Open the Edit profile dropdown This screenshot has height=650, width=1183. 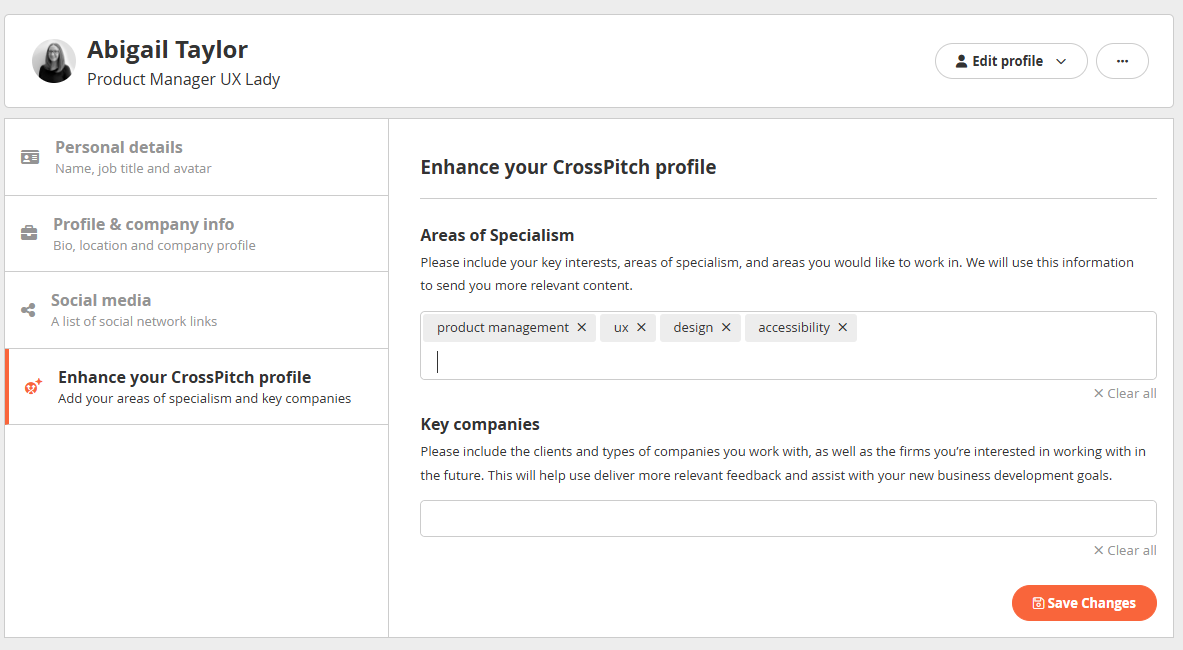[1011, 61]
